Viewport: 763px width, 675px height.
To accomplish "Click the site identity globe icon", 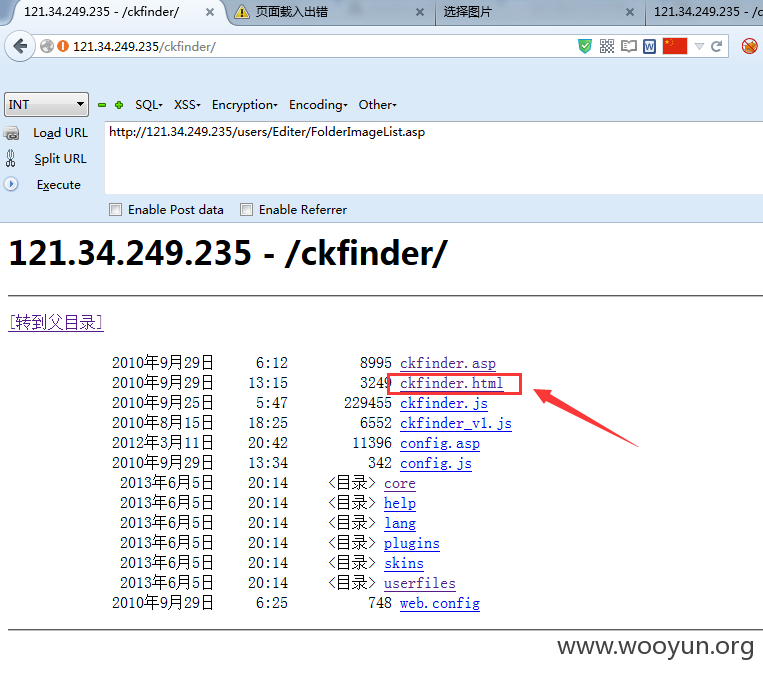I will click(47, 46).
